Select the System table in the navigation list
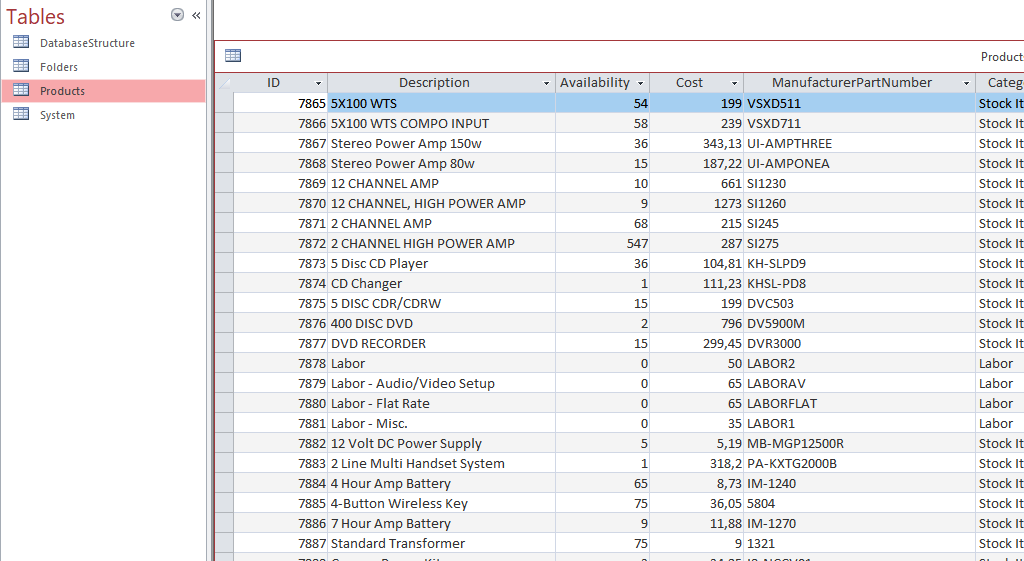This screenshot has height=561, width=1024. tap(57, 115)
